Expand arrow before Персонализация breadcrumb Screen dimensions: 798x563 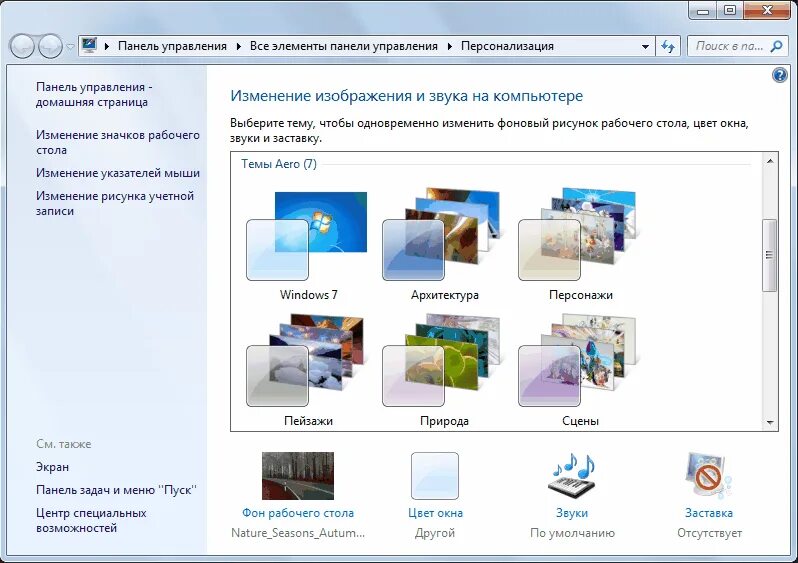click(x=450, y=46)
